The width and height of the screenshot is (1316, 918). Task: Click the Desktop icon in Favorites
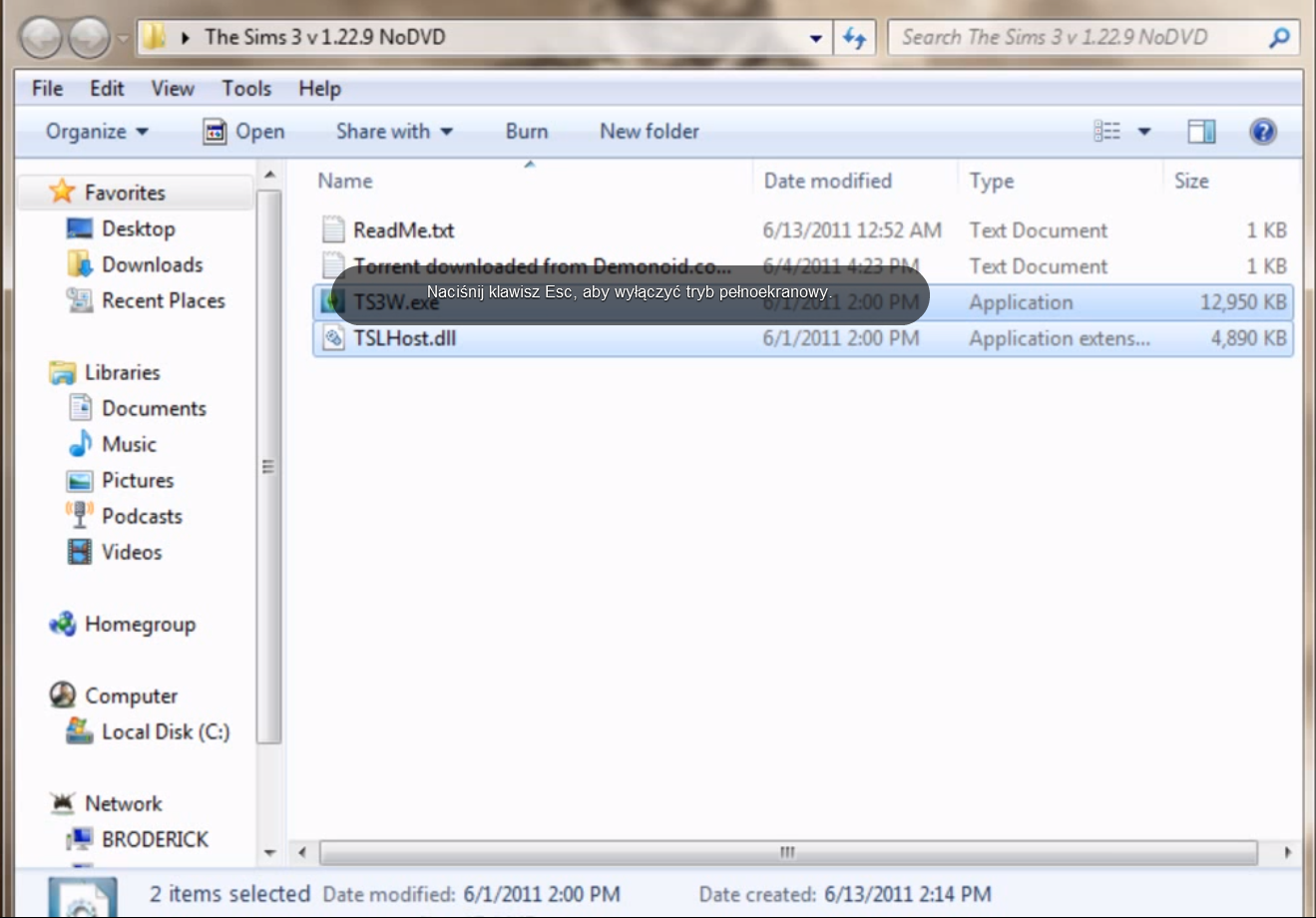79,229
